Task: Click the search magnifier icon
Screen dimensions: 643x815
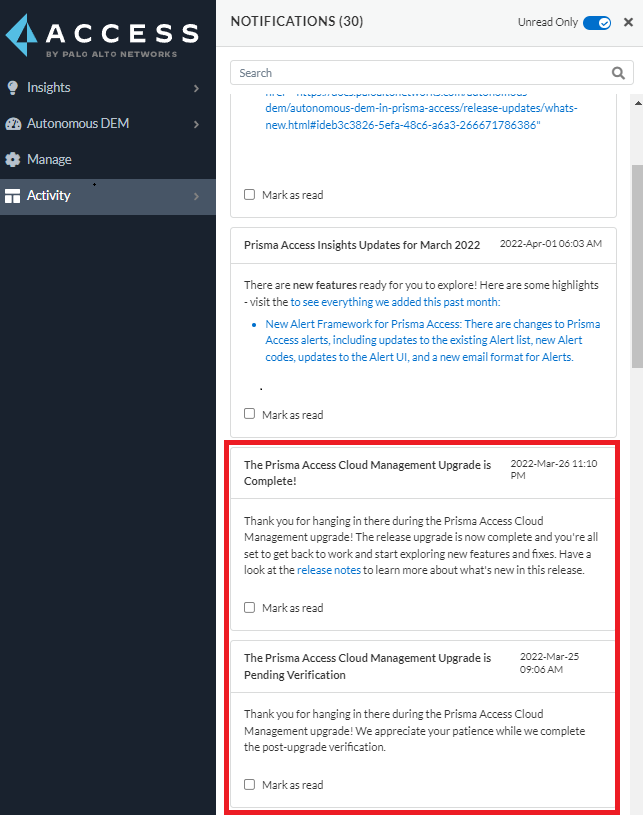Action: tap(618, 73)
